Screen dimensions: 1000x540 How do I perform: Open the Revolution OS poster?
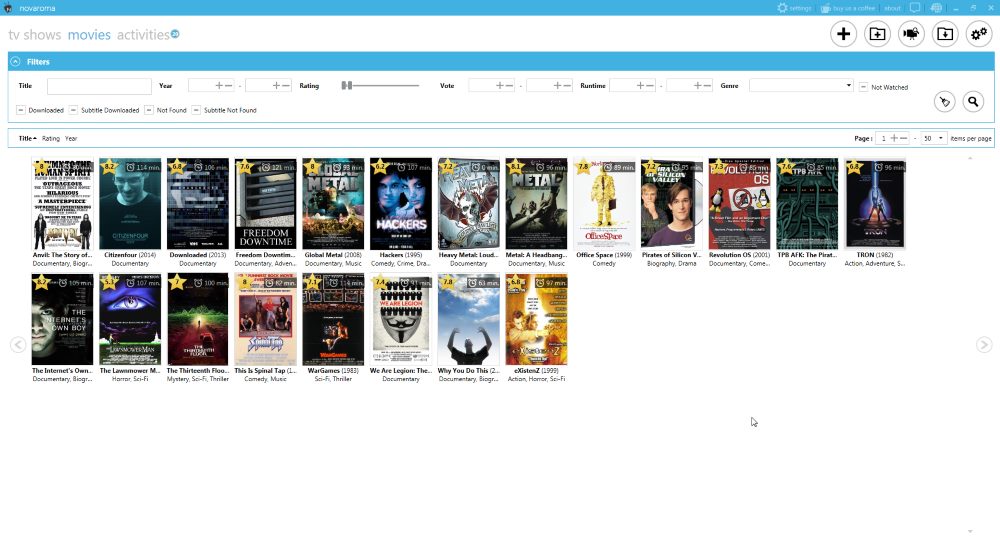[740, 203]
